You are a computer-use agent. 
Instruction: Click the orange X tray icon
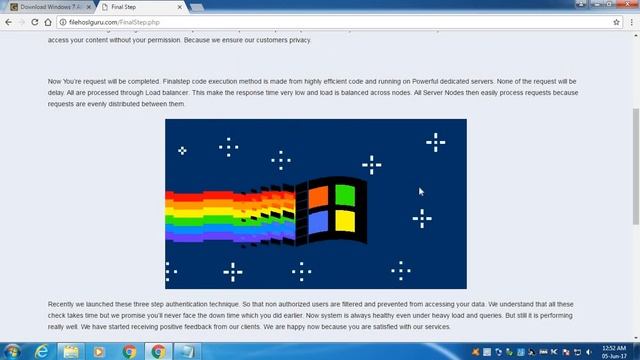point(476,352)
